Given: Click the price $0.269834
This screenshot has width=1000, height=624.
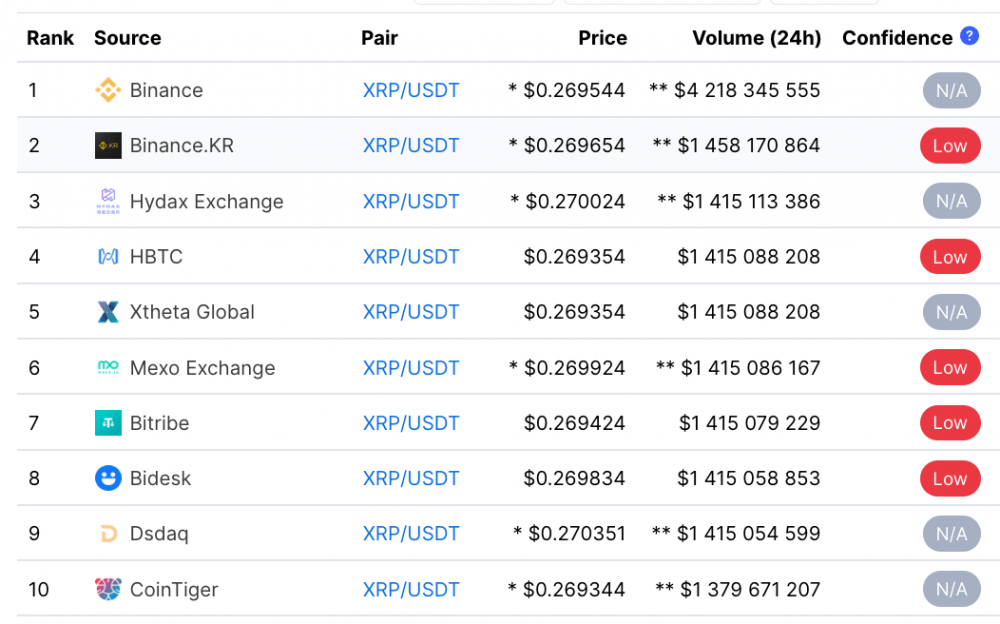Looking at the screenshot, I should pos(574,479).
